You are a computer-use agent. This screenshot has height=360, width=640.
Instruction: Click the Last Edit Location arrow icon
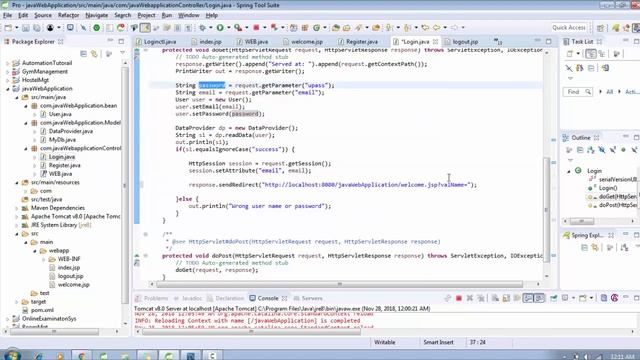coord(425,28)
